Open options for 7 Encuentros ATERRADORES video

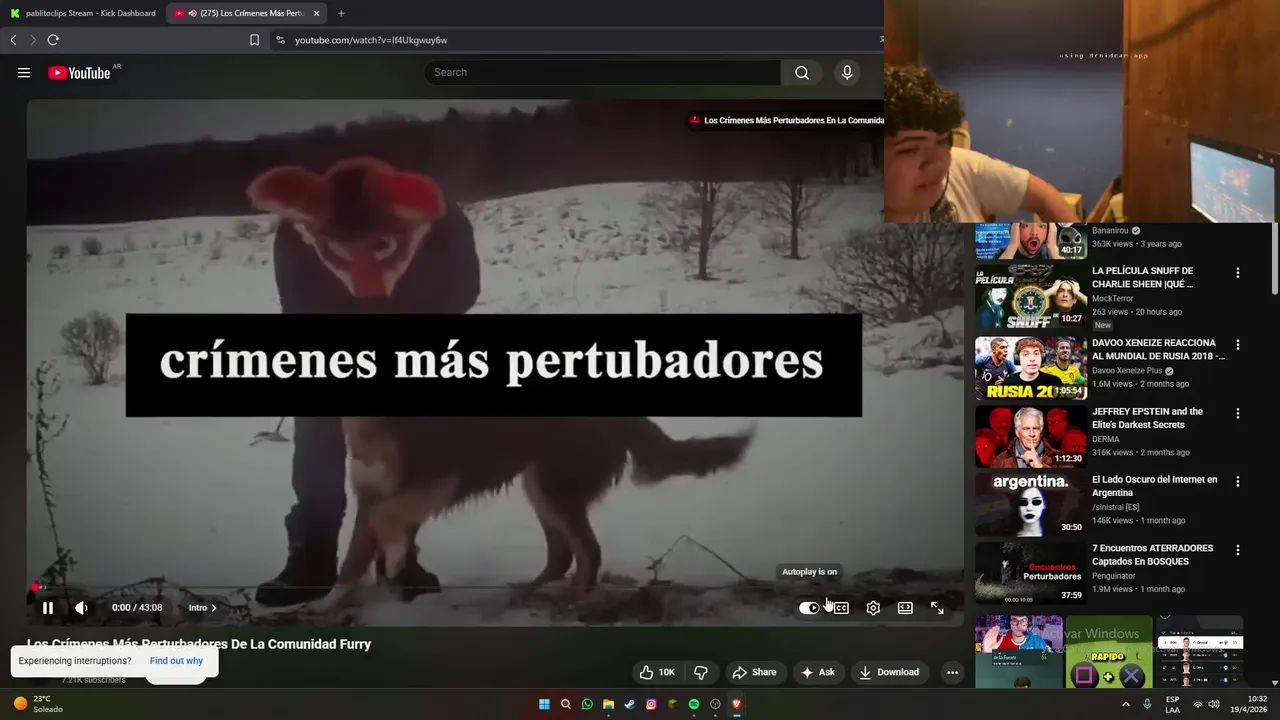pyautogui.click(x=1238, y=550)
